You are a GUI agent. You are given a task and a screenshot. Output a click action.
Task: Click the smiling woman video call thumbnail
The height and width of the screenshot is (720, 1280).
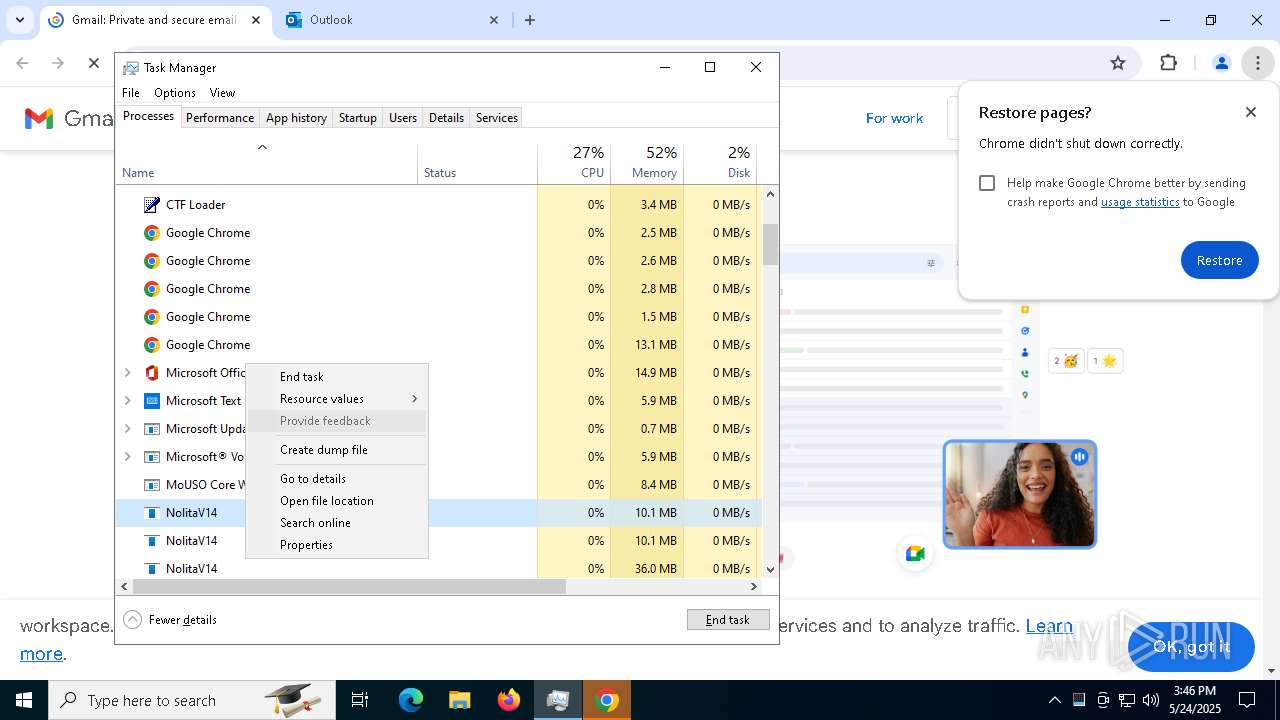1020,495
